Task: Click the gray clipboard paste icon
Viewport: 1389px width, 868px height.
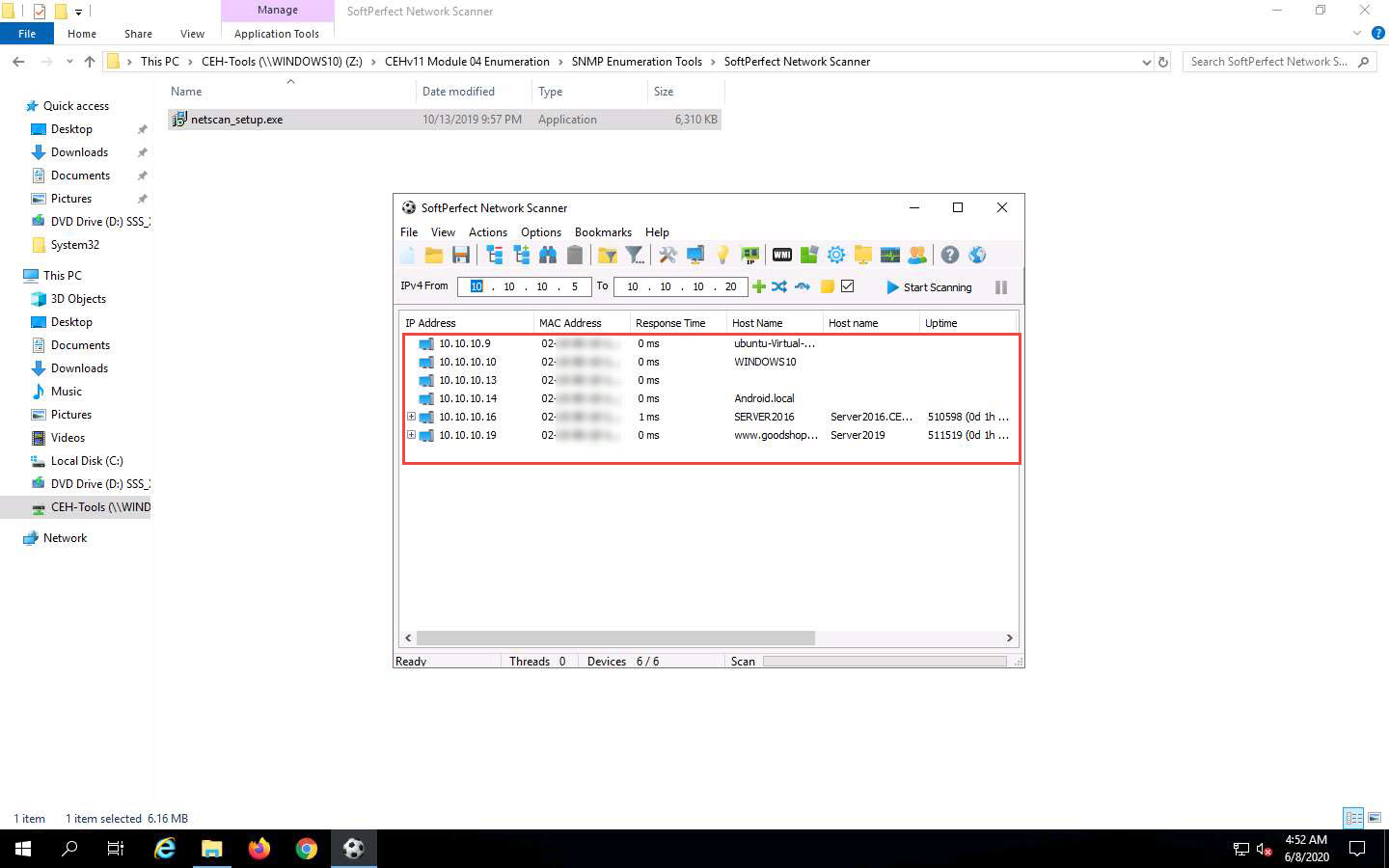Action: tap(575, 256)
